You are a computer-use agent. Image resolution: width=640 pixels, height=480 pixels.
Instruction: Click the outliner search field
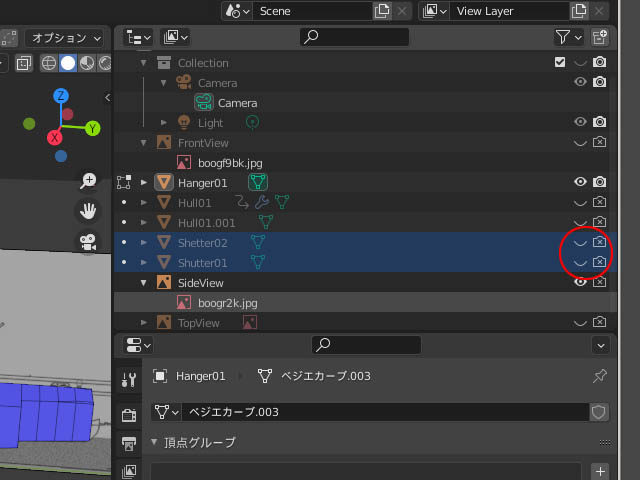354,37
